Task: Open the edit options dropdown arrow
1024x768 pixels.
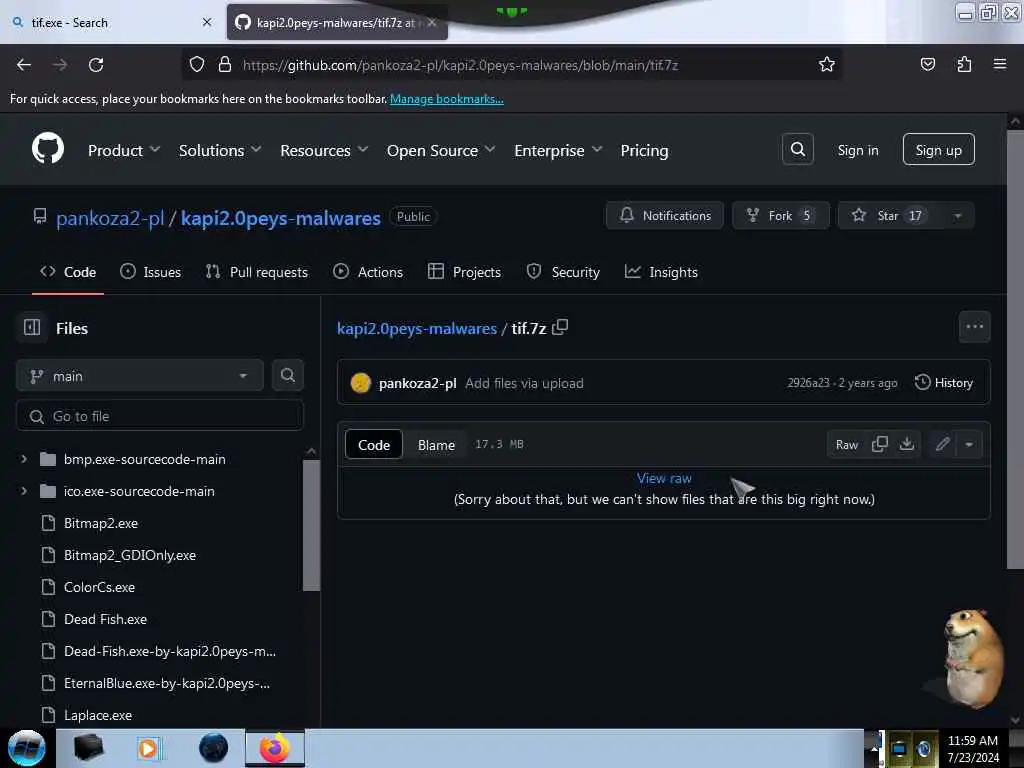Action: tap(969, 445)
